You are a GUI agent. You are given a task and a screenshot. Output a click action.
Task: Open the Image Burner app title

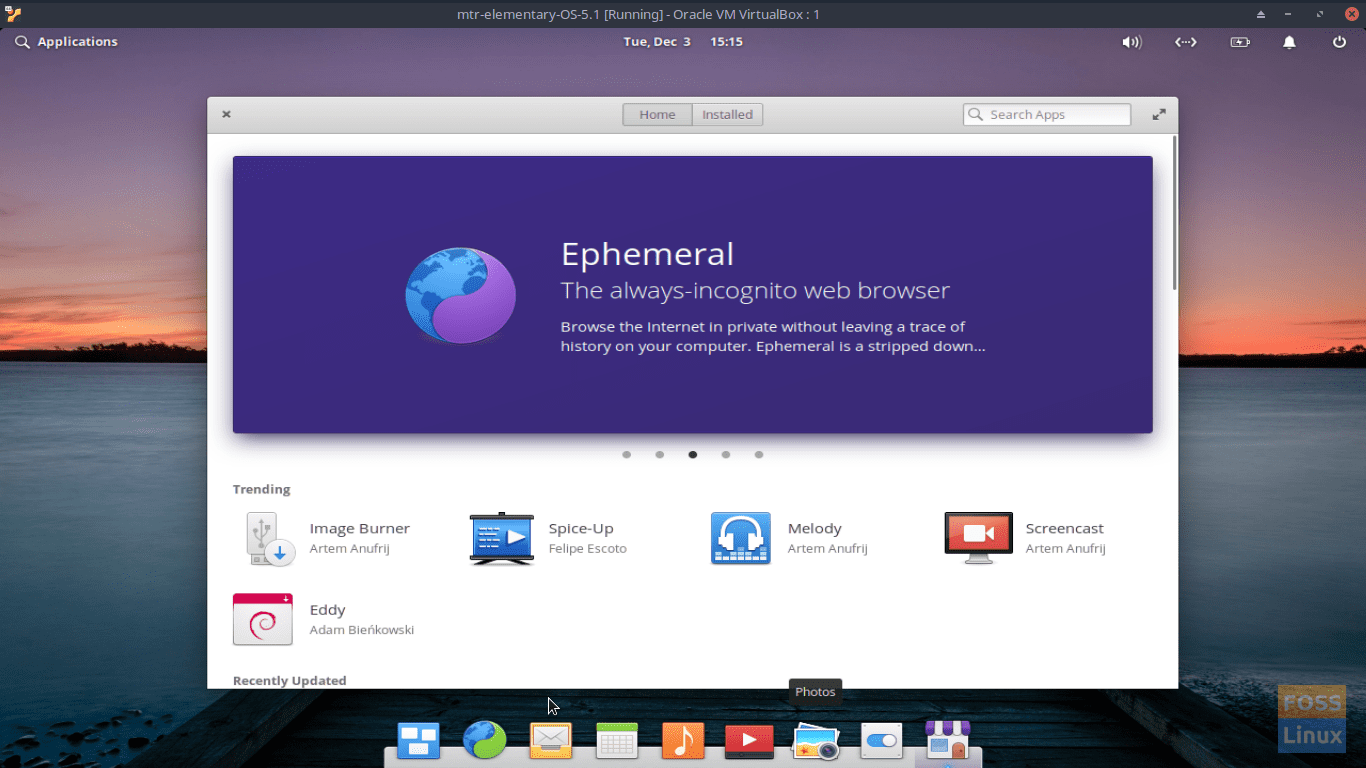pyautogui.click(x=360, y=529)
